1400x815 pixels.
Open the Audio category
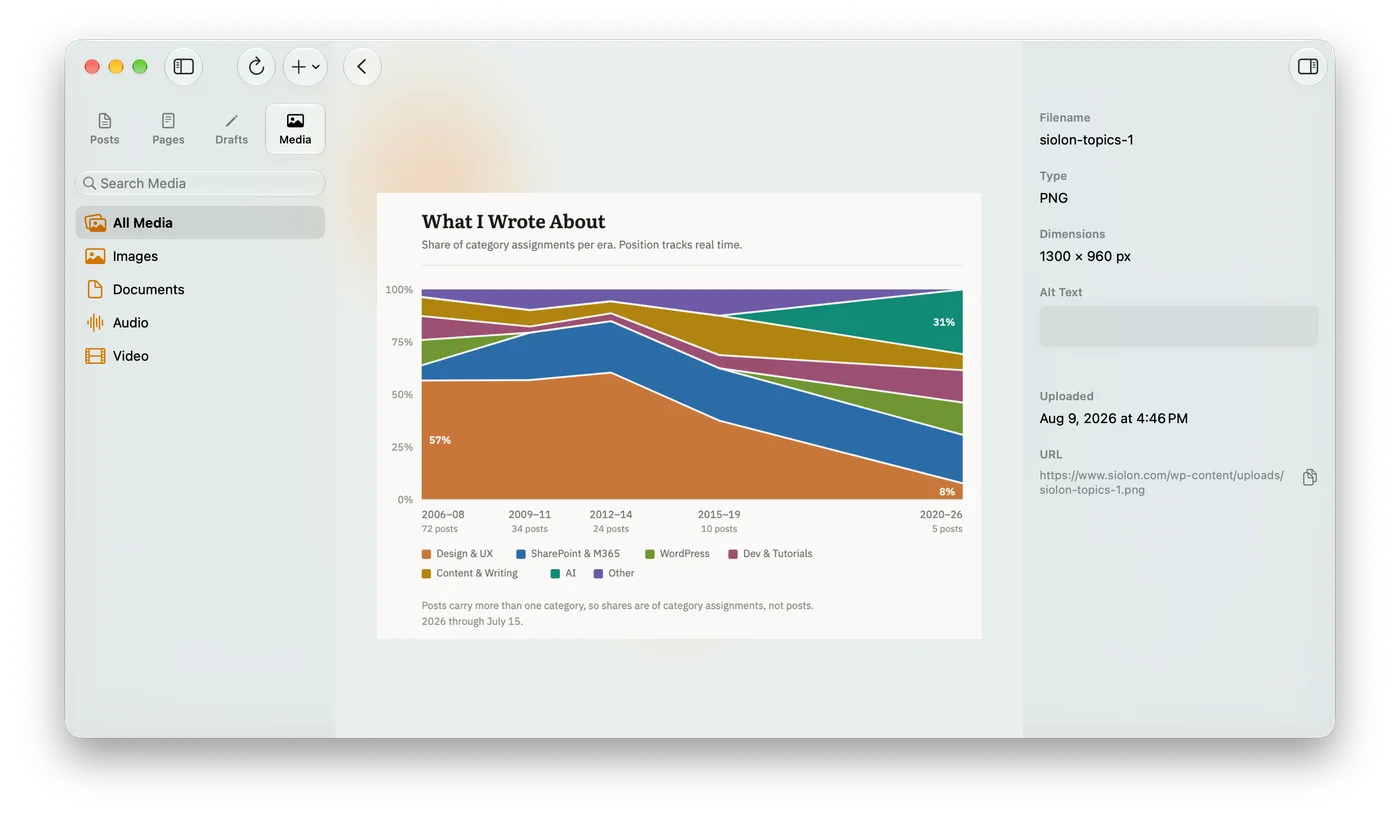(x=200, y=322)
